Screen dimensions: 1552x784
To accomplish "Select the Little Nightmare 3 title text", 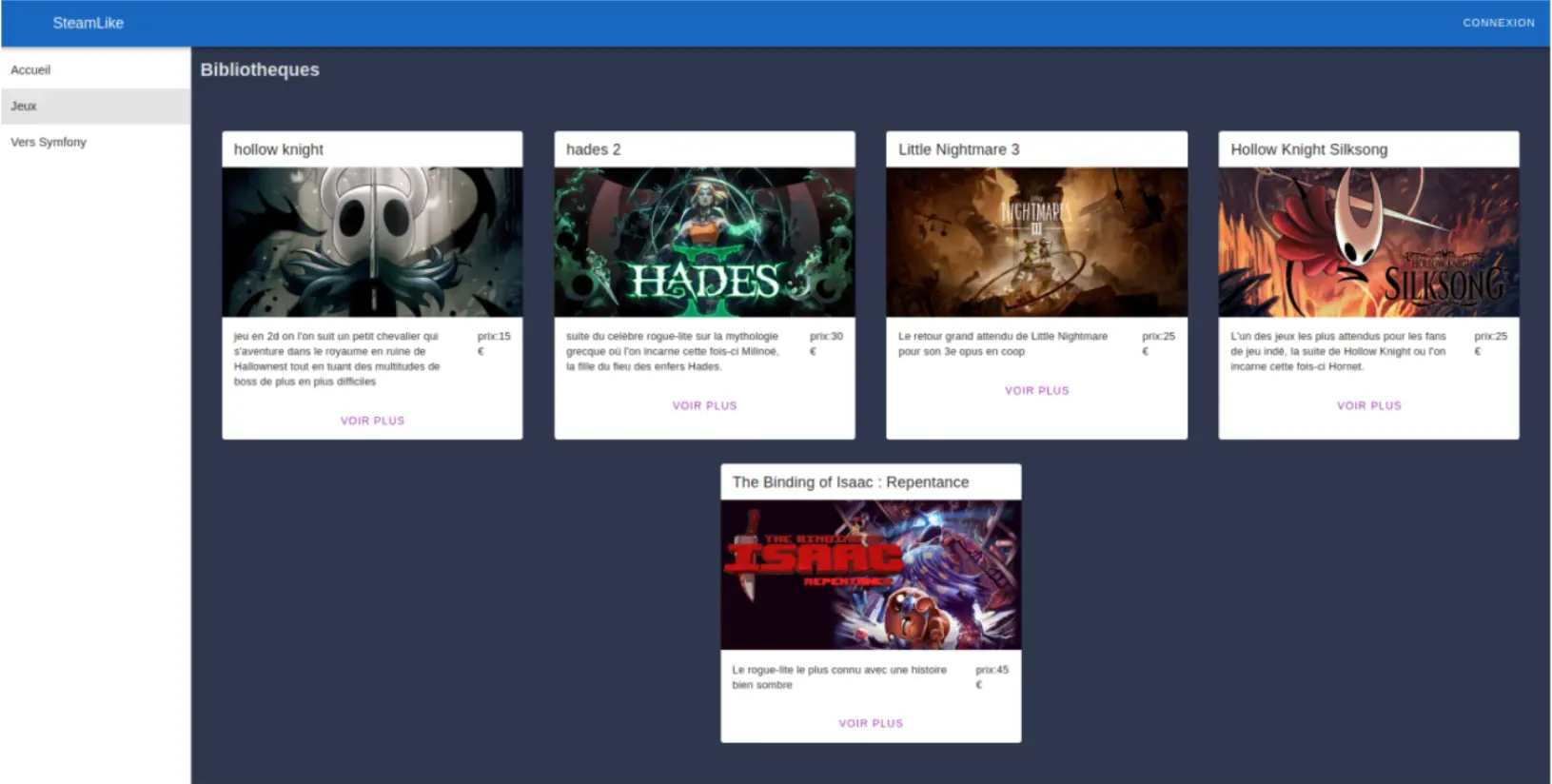I will (x=958, y=149).
